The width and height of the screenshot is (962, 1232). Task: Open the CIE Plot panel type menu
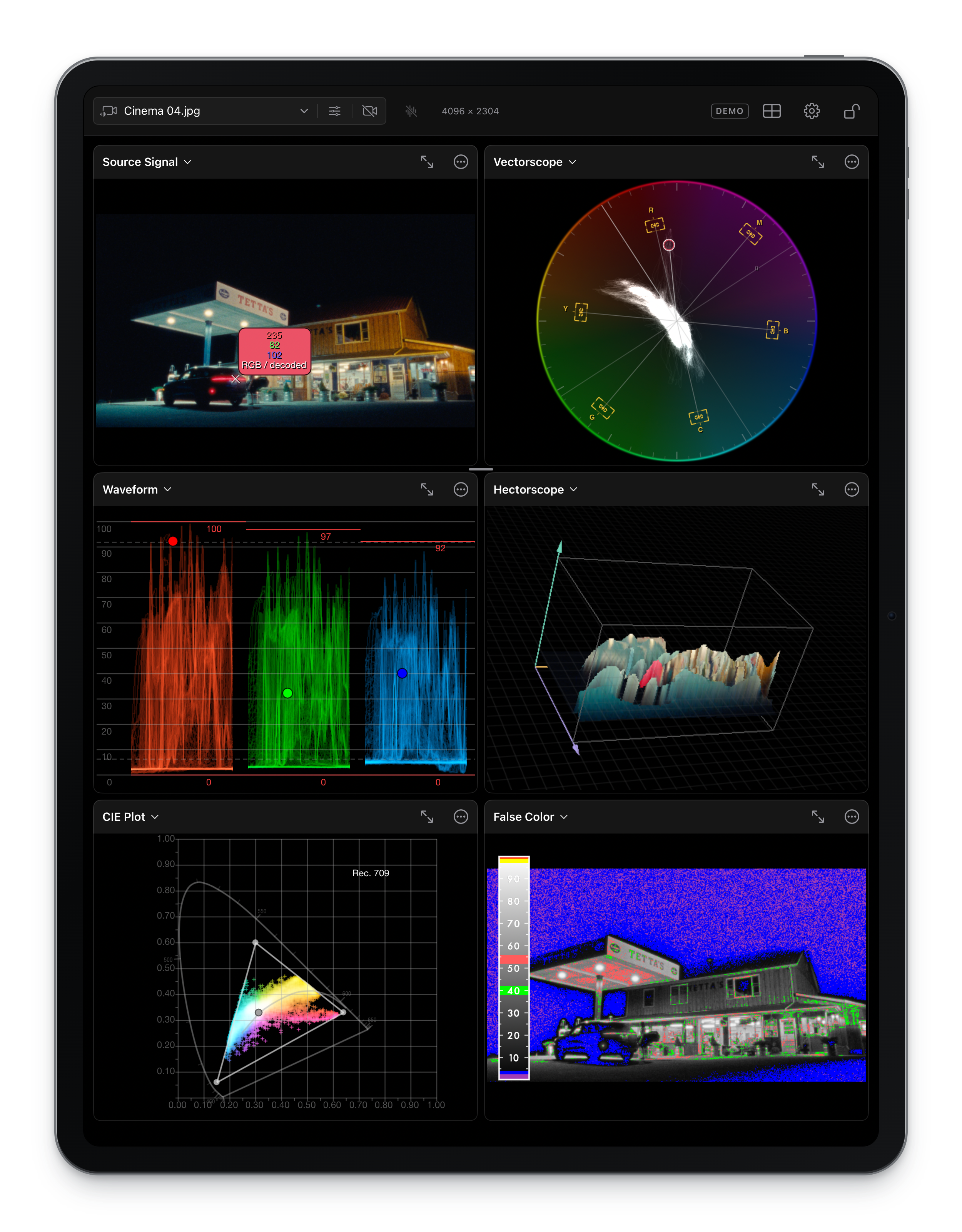tap(130, 817)
